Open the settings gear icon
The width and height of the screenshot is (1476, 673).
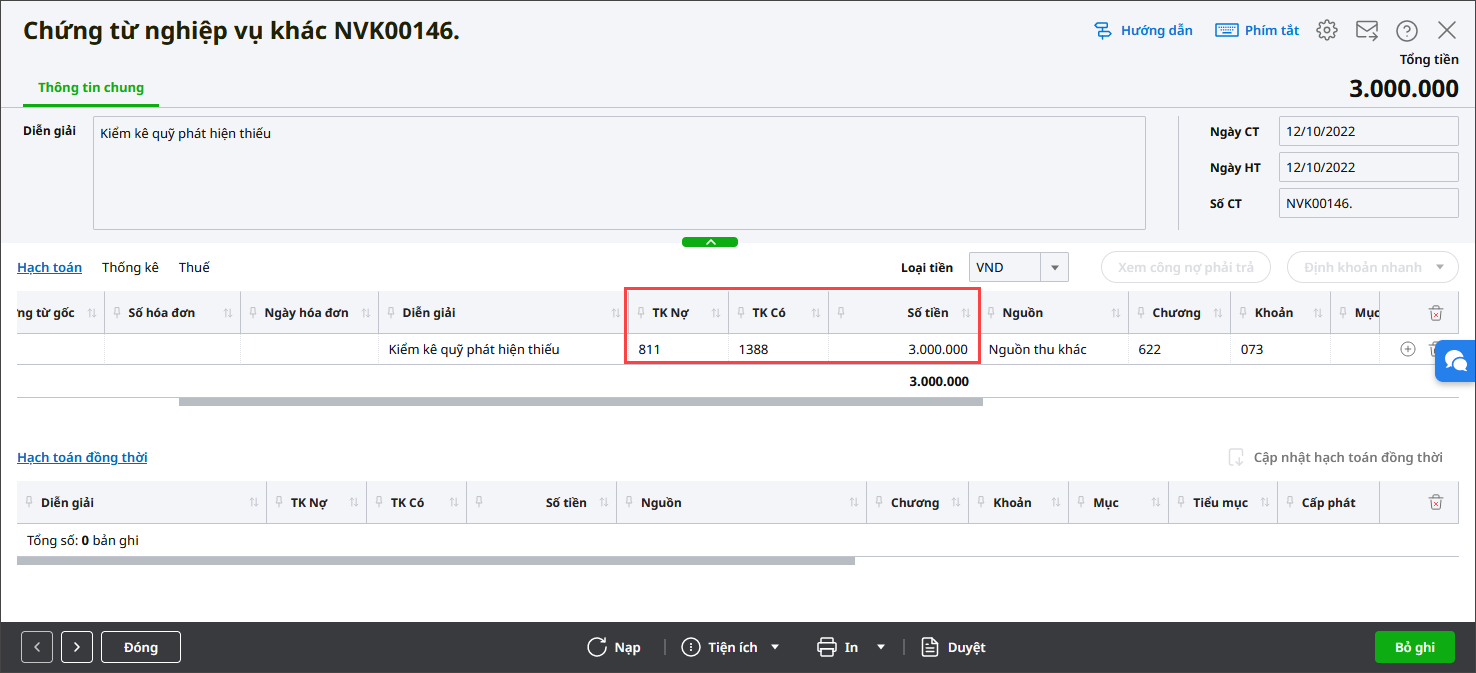tap(1327, 30)
